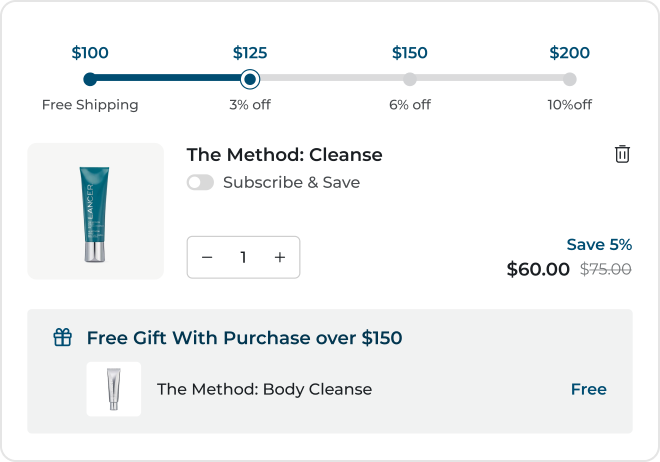Viewport: 660px width, 462px height.
Task: Click the $125 progress milestone marker
Action: click(250, 79)
